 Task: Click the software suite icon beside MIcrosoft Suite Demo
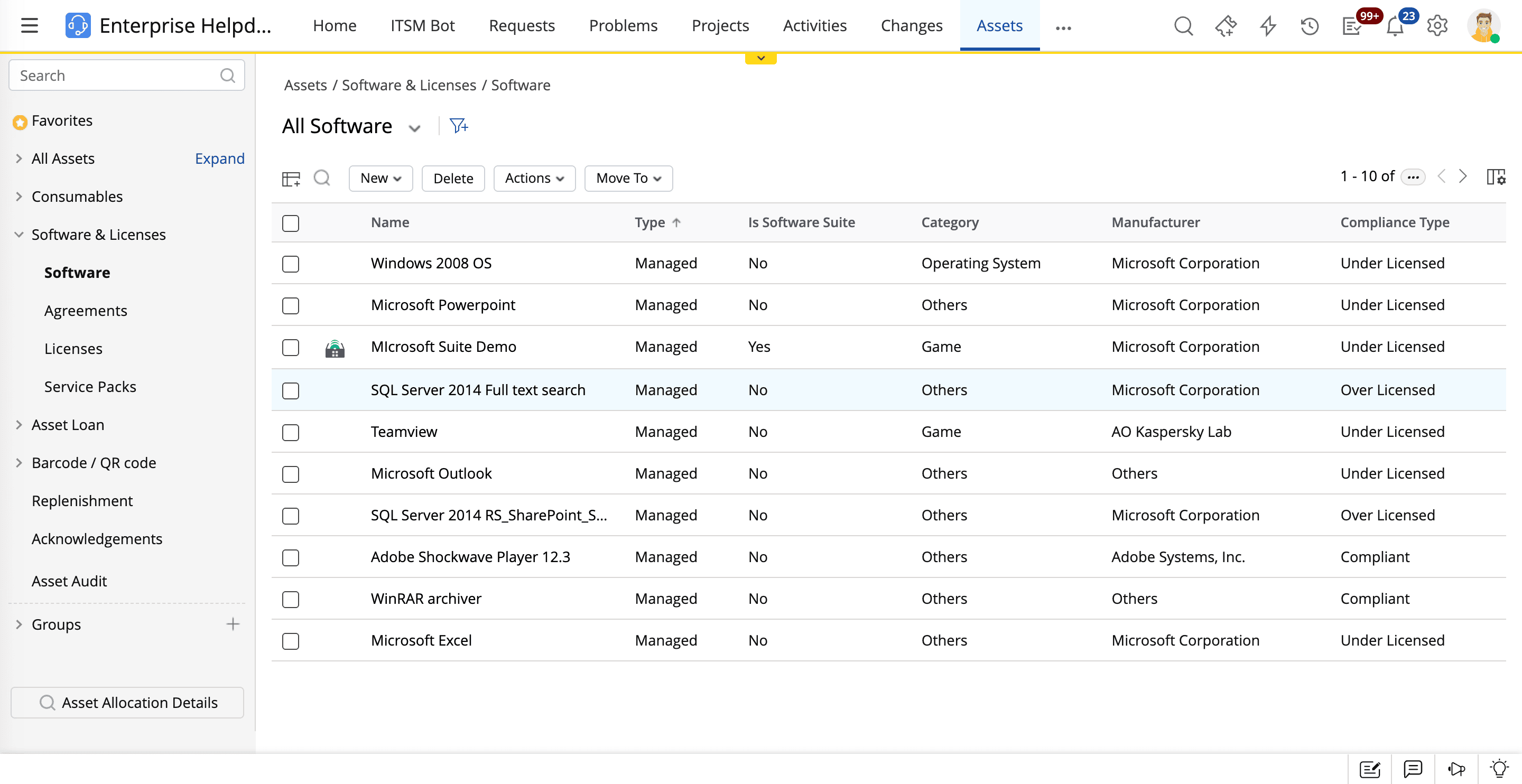tap(335, 348)
